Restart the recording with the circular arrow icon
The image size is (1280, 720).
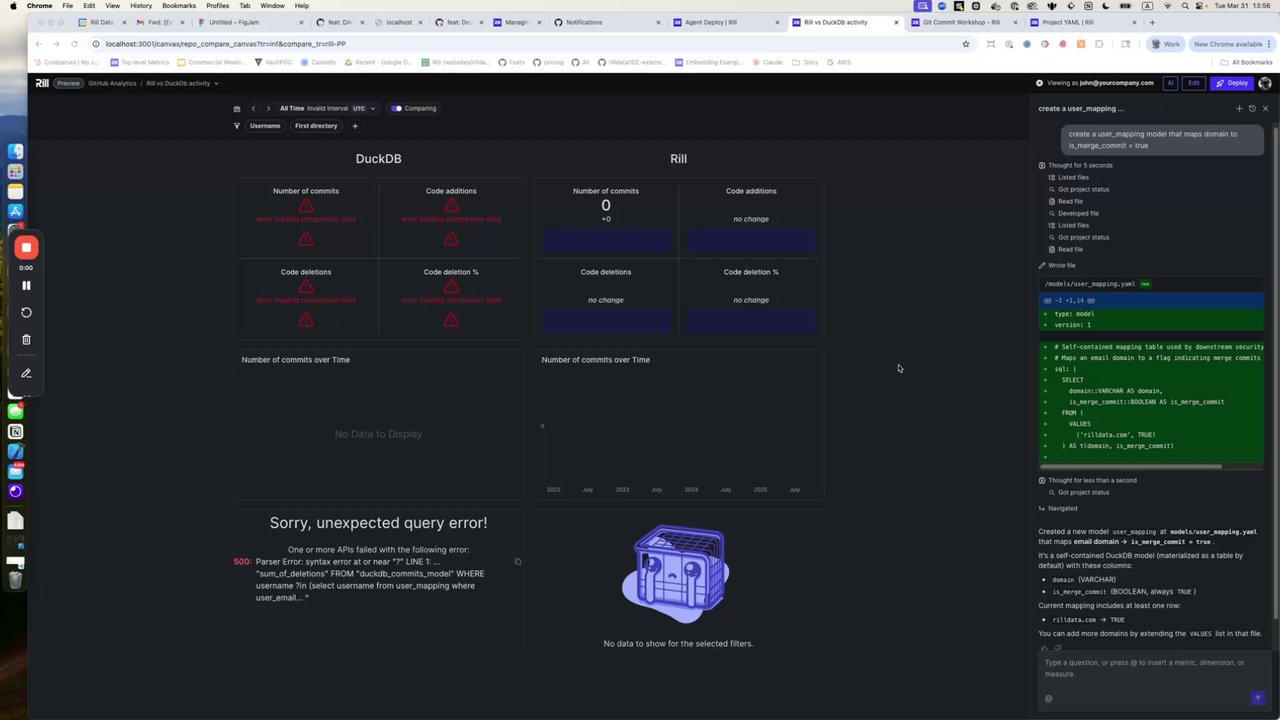[x=26, y=312]
